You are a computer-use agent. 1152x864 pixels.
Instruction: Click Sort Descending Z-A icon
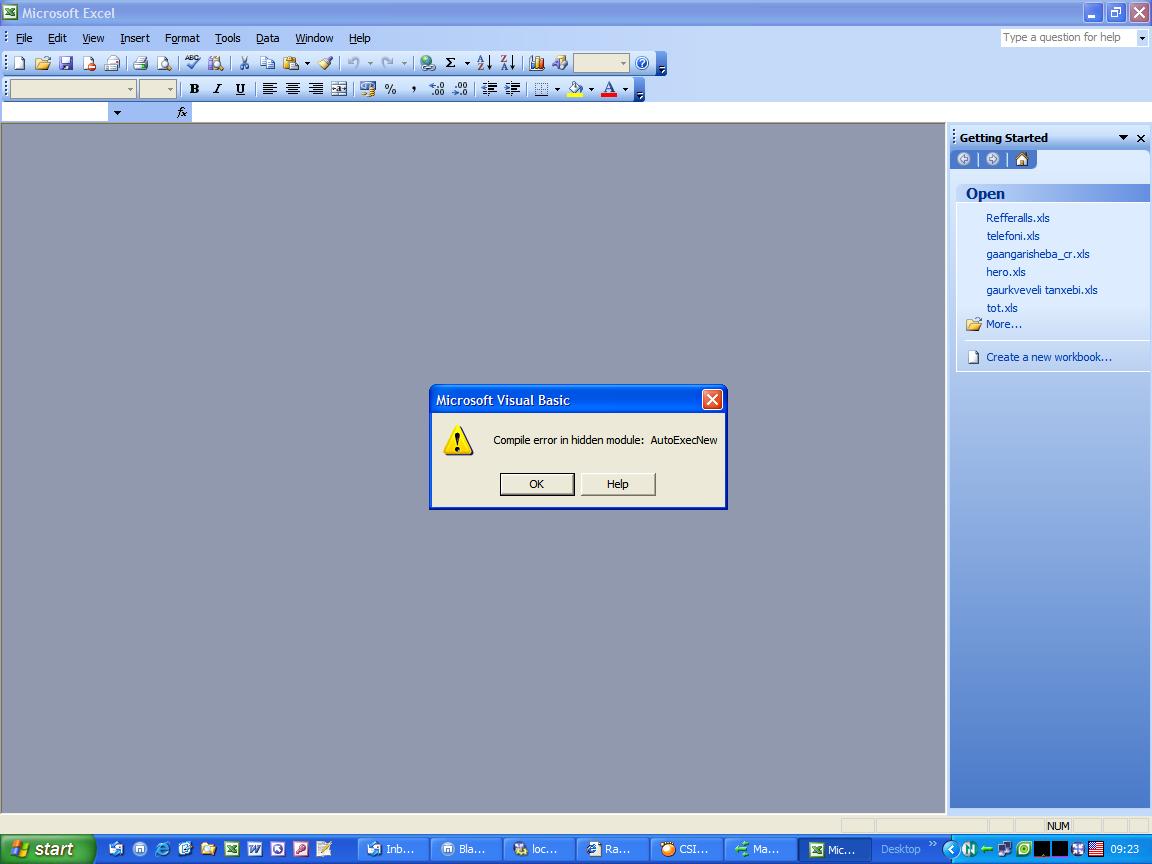pos(508,63)
